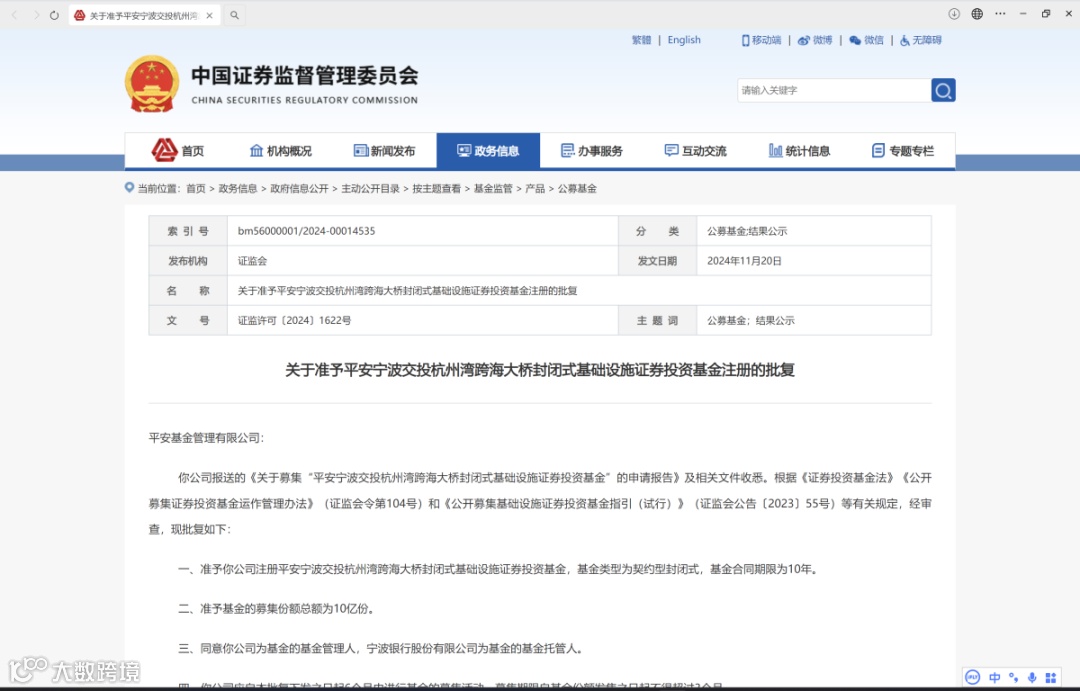
Task: Open the 微信 WeChat link
Action: (866, 40)
